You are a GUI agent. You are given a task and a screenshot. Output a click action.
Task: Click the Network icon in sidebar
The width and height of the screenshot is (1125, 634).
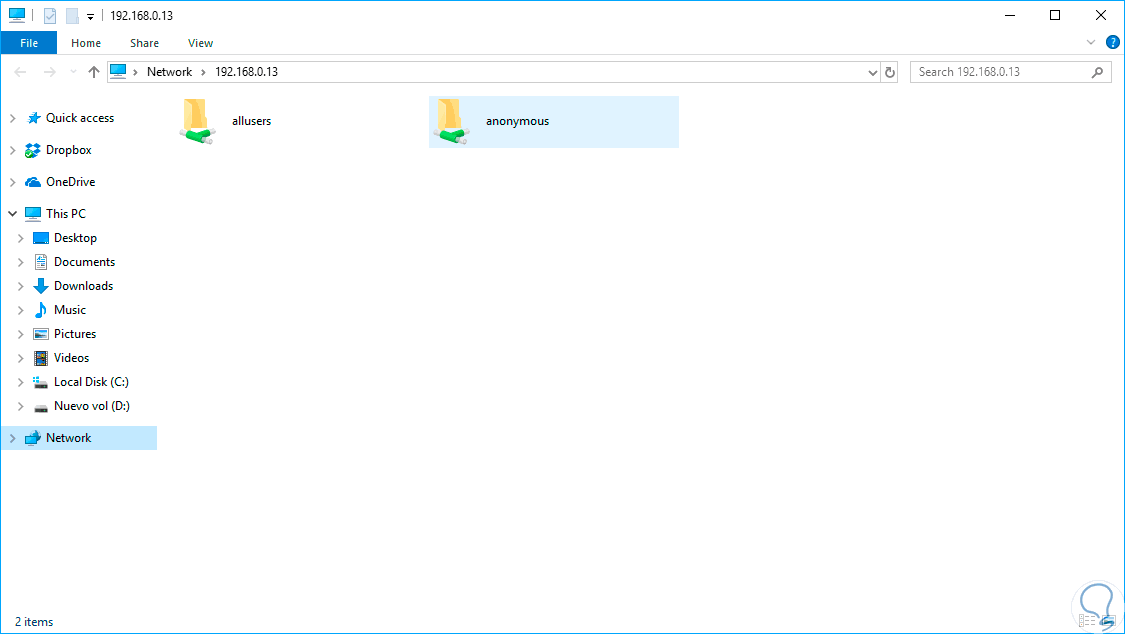[x=33, y=438]
